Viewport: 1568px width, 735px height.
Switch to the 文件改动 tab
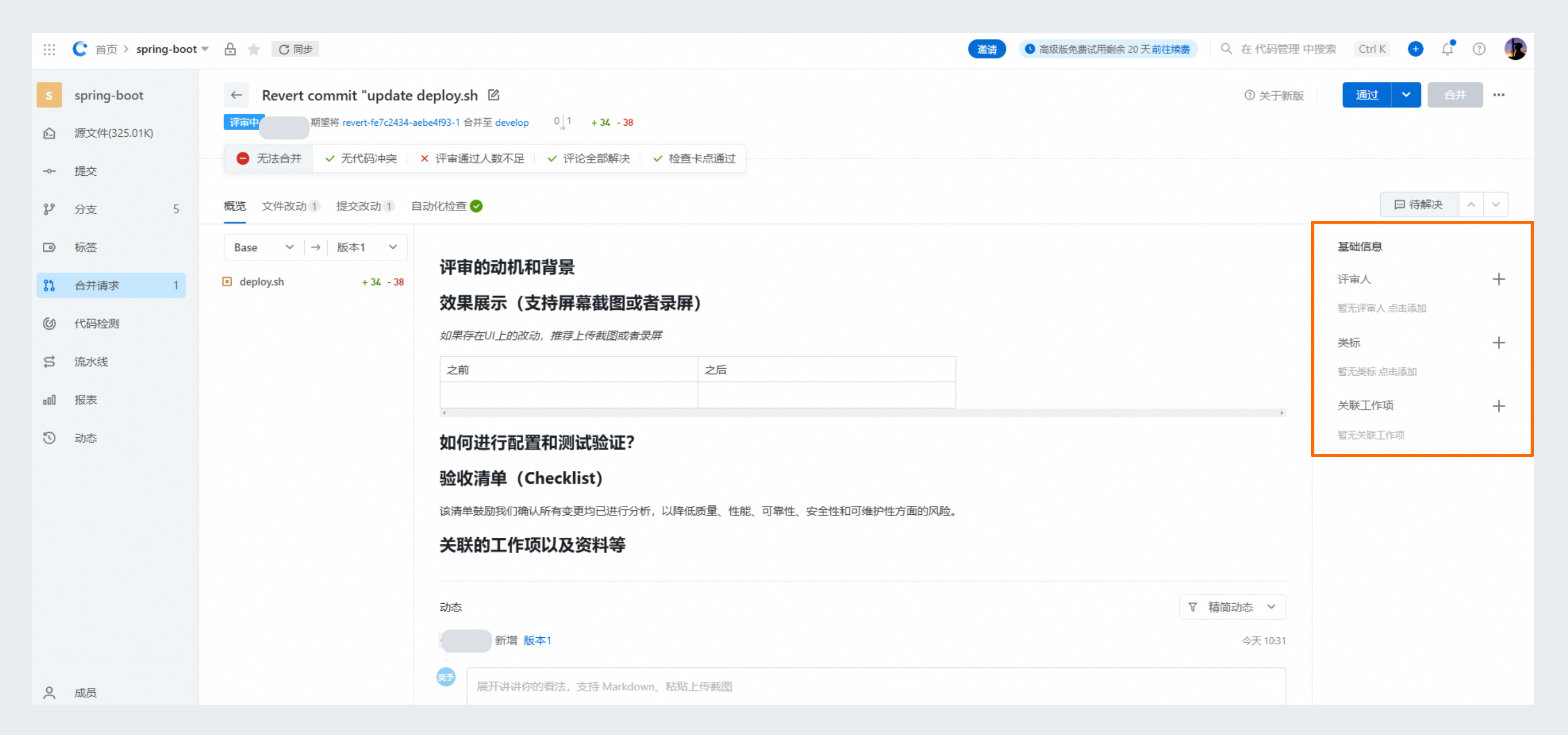(x=290, y=207)
